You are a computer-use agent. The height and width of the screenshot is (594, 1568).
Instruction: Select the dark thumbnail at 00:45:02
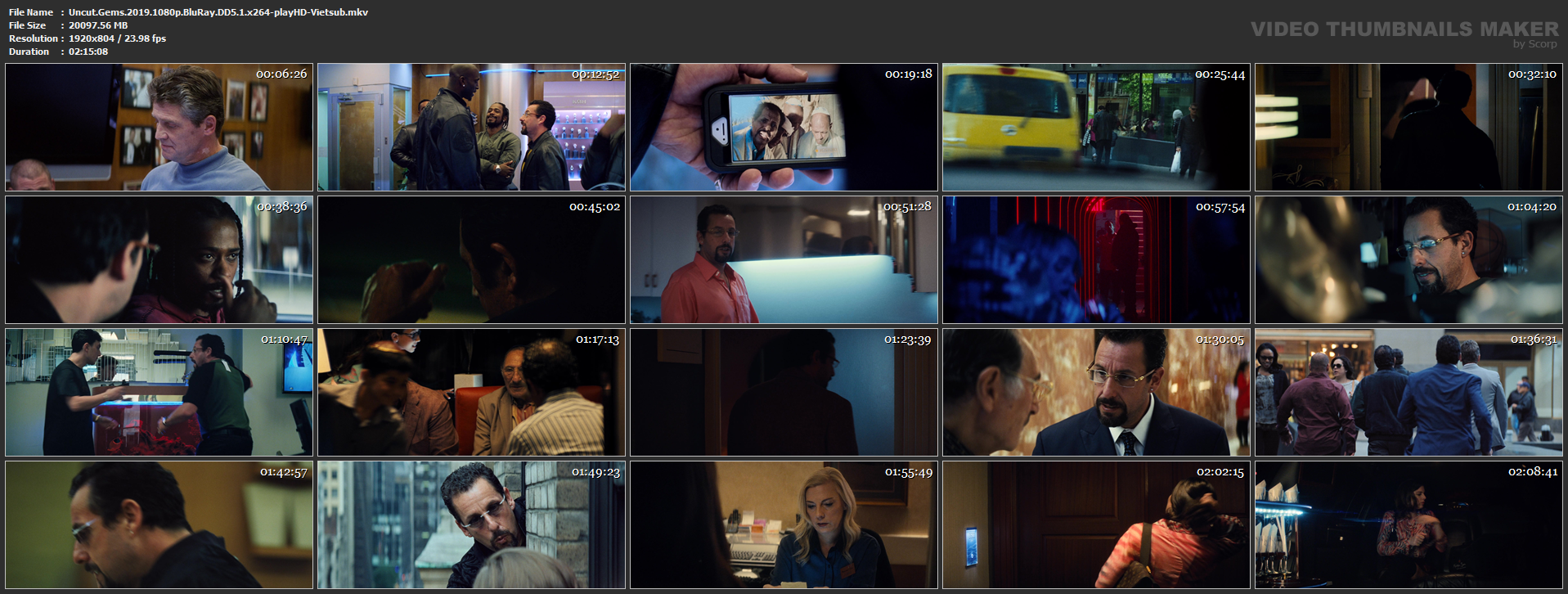pyautogui.click(x=472, y=260)
